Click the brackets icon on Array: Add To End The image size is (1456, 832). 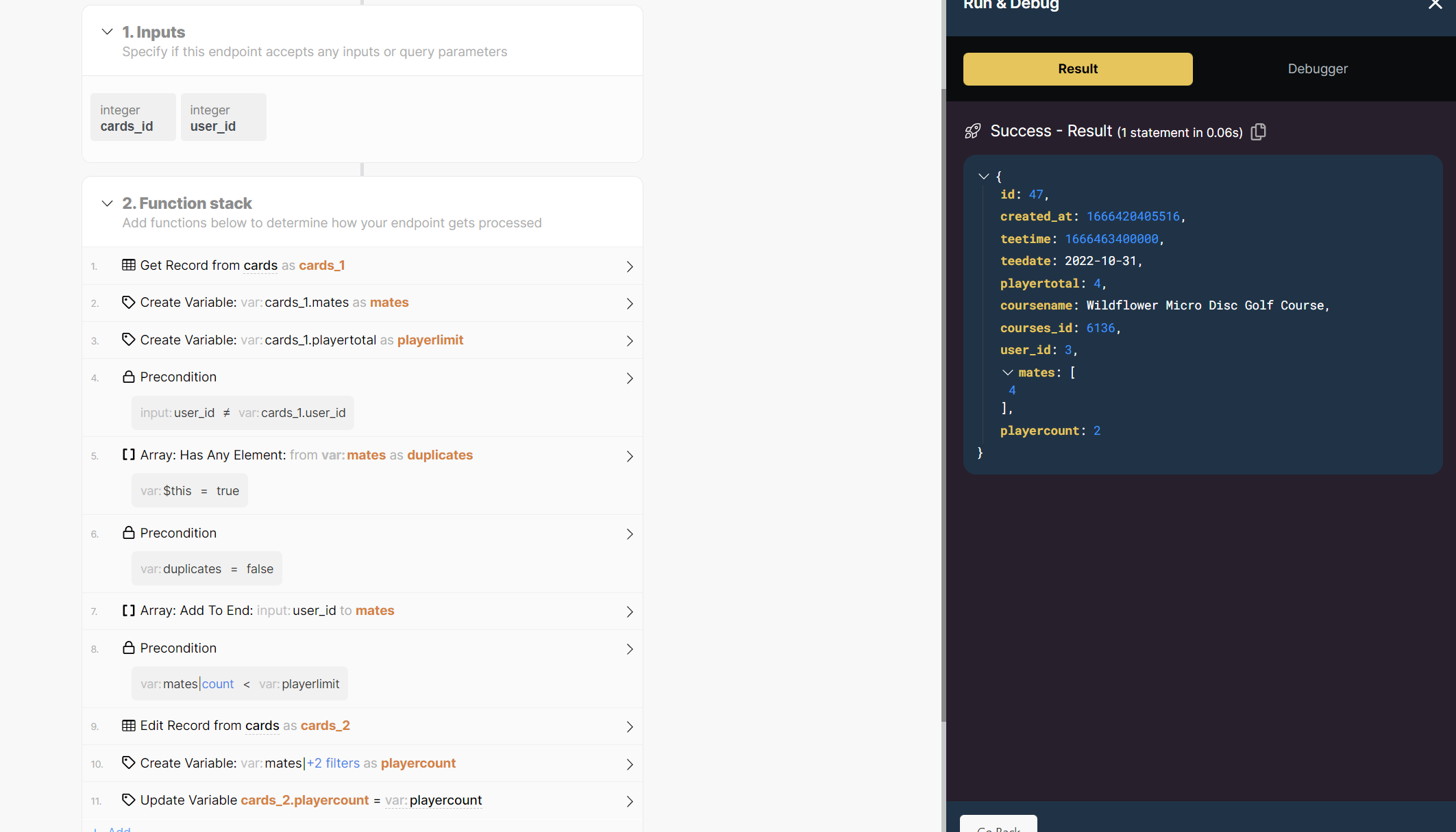tap(128, 610)
